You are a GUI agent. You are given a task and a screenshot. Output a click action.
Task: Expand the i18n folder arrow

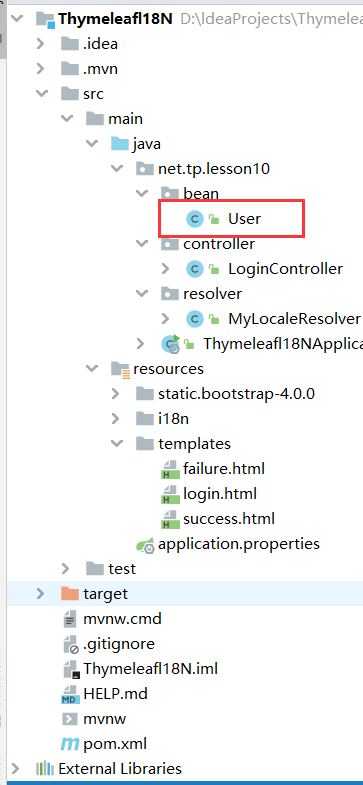coord(116,419)
